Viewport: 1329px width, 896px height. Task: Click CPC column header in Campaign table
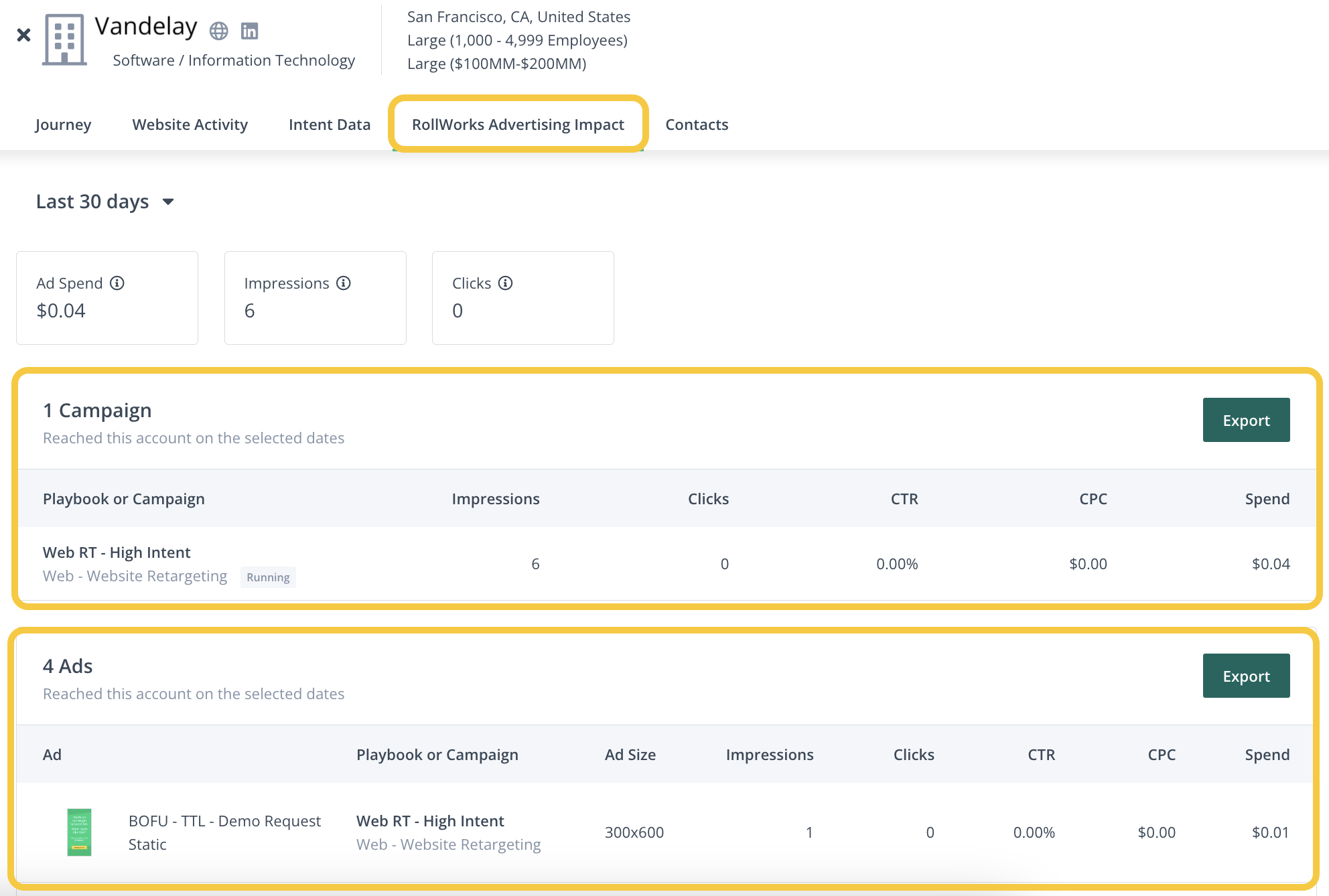1093,499
